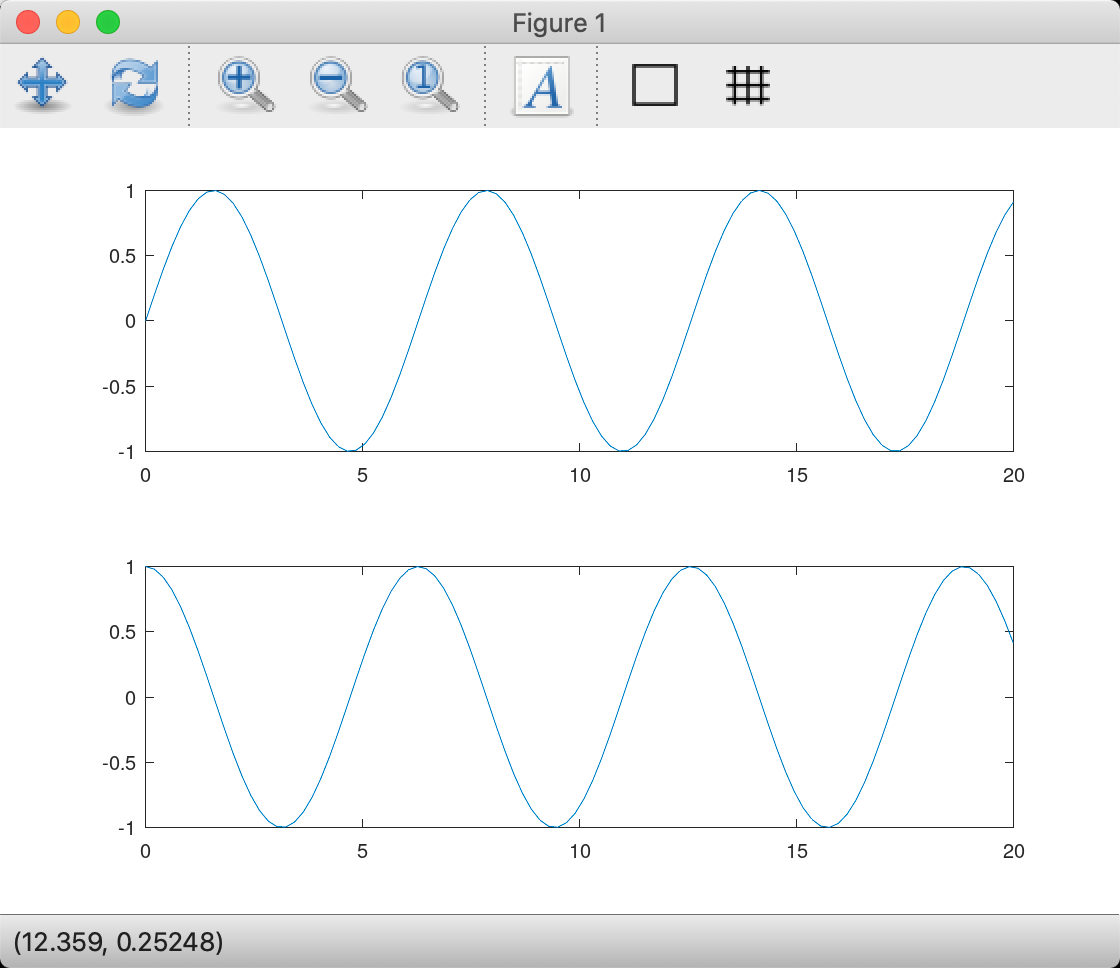
Task: Select the Pan tool icon
Action: (x=42, y=86)
